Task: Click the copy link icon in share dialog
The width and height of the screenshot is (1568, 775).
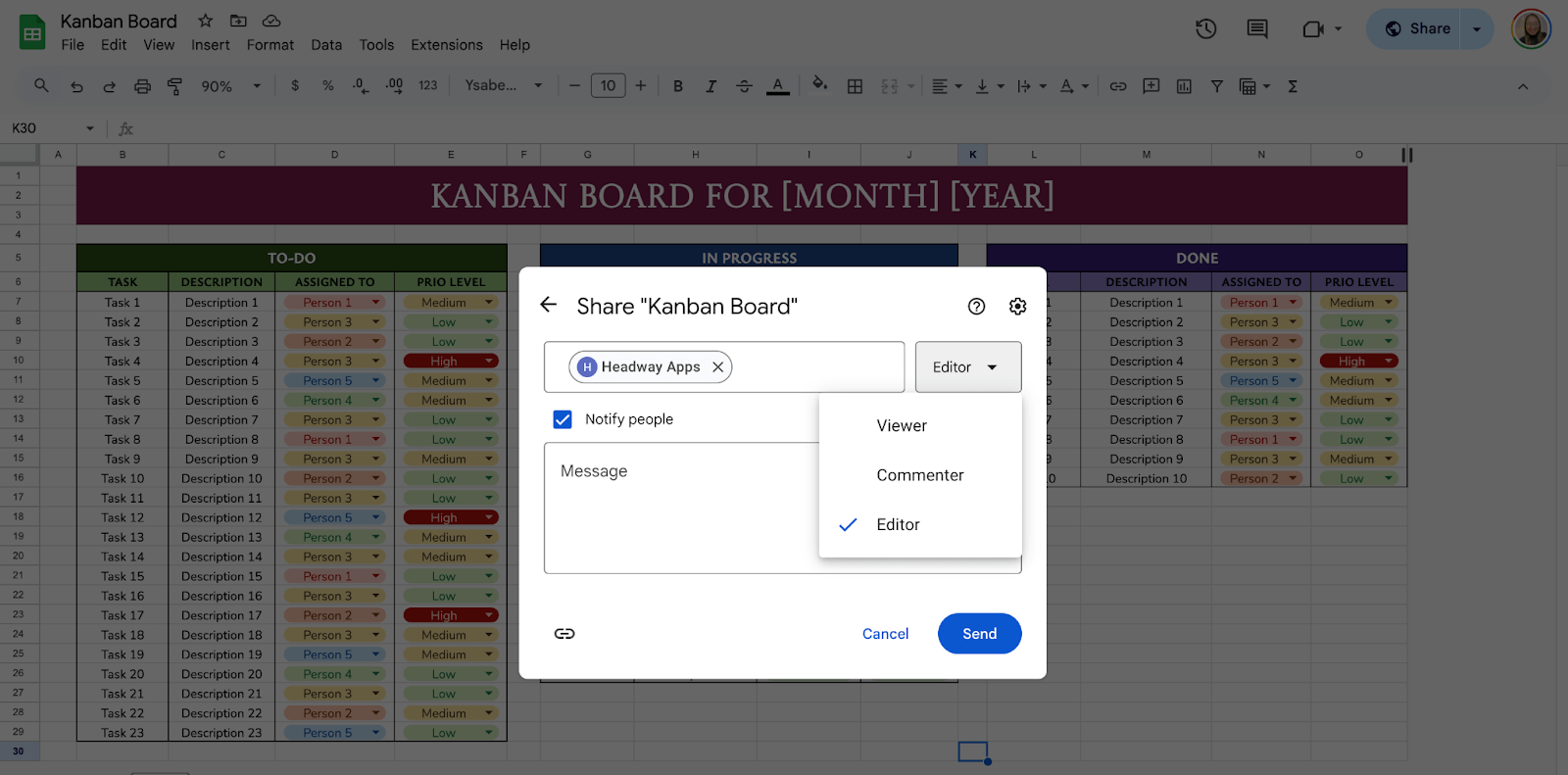Action: tap(564, 634)
